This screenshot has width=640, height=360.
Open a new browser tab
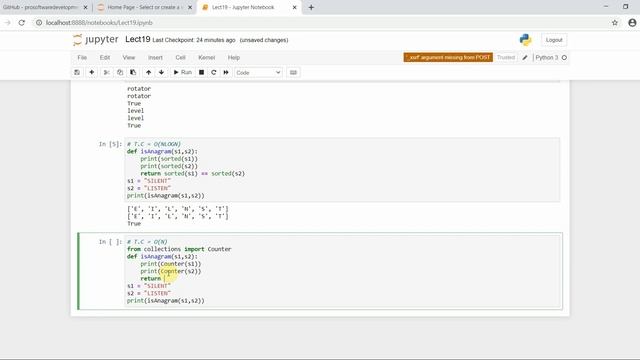coord(311,7)
